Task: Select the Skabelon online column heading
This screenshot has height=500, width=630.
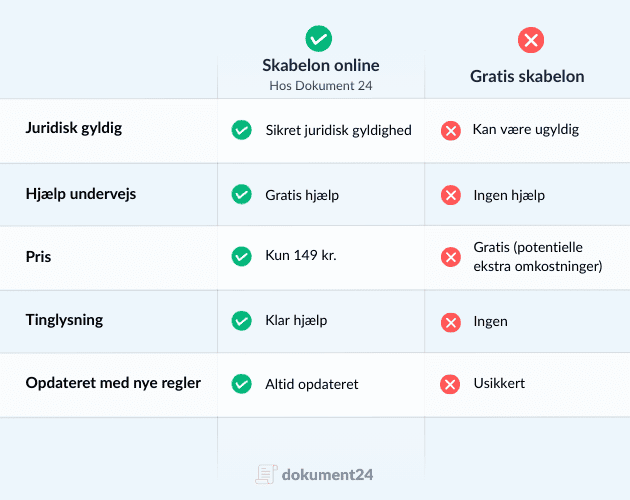Action: (x=321, y=66)
